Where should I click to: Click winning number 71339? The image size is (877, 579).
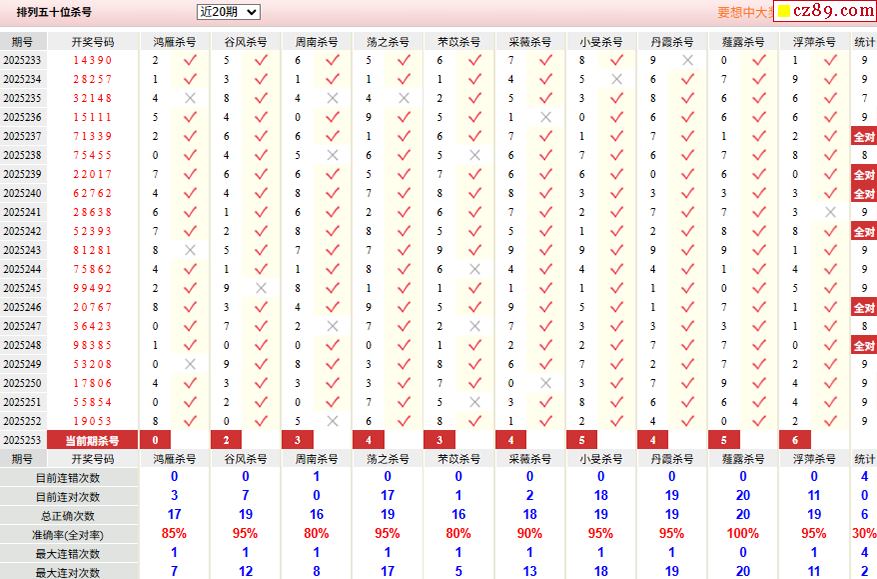pos(93,136)
